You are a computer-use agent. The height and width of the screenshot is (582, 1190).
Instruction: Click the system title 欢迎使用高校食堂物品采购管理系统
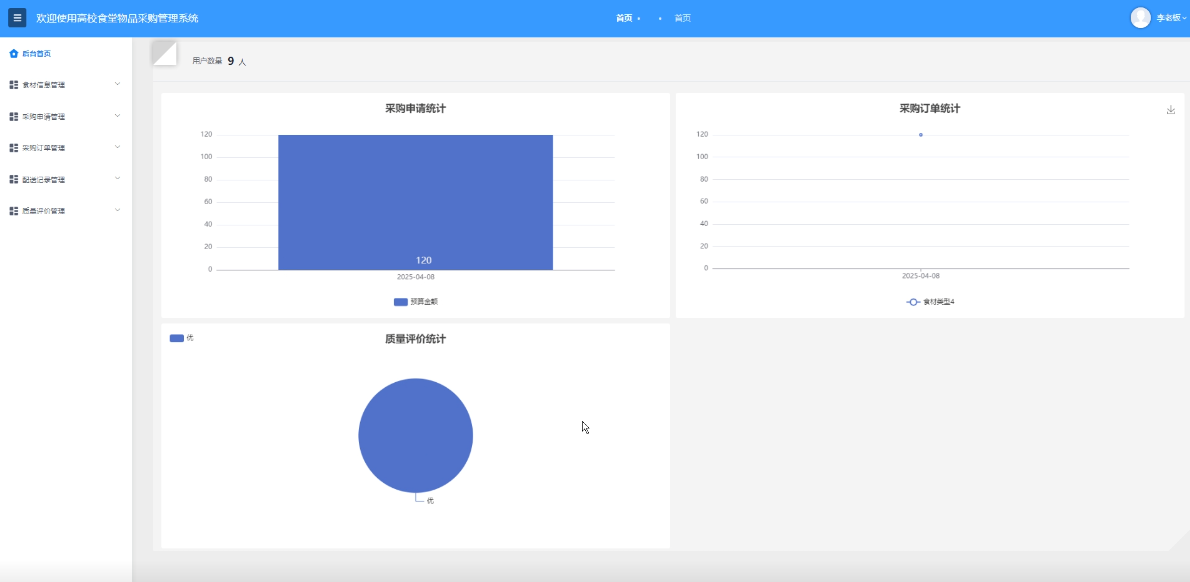[118, 17]
